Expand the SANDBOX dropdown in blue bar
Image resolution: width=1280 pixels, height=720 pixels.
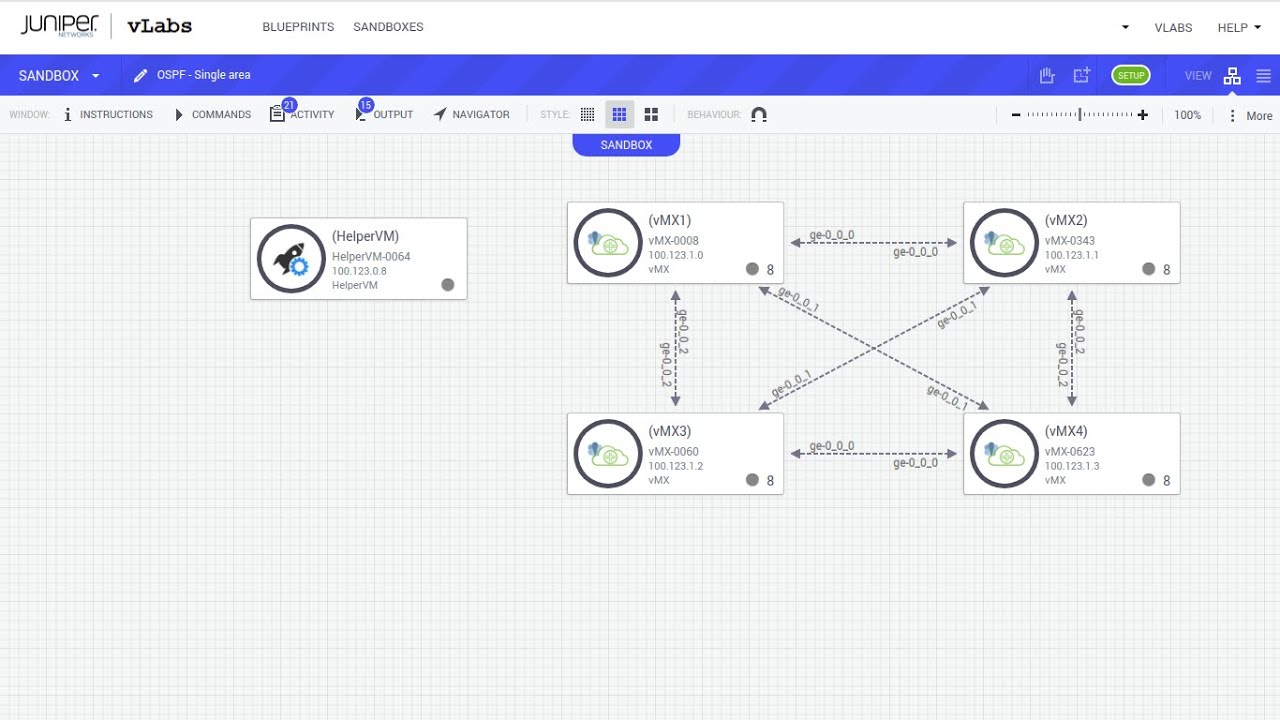click(59, 76)
